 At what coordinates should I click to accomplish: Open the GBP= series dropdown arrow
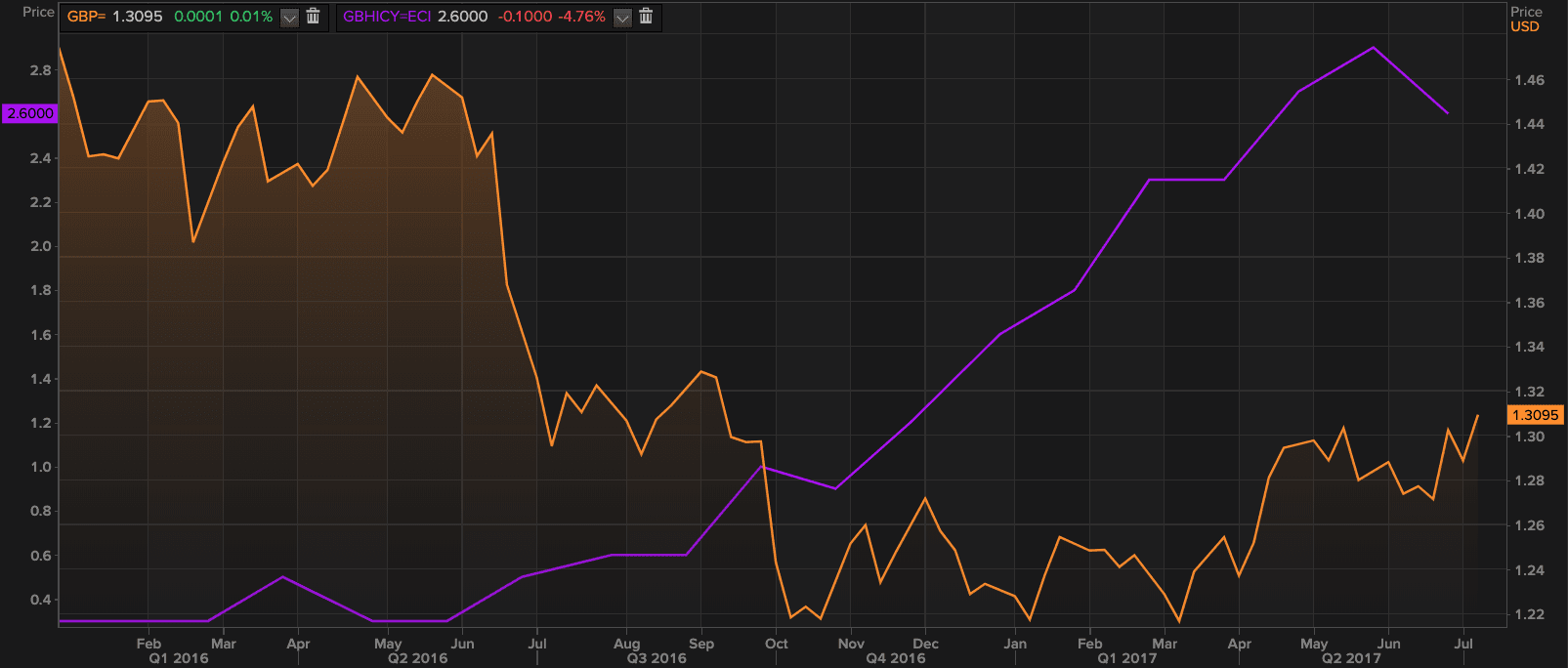tap(289, 18)
